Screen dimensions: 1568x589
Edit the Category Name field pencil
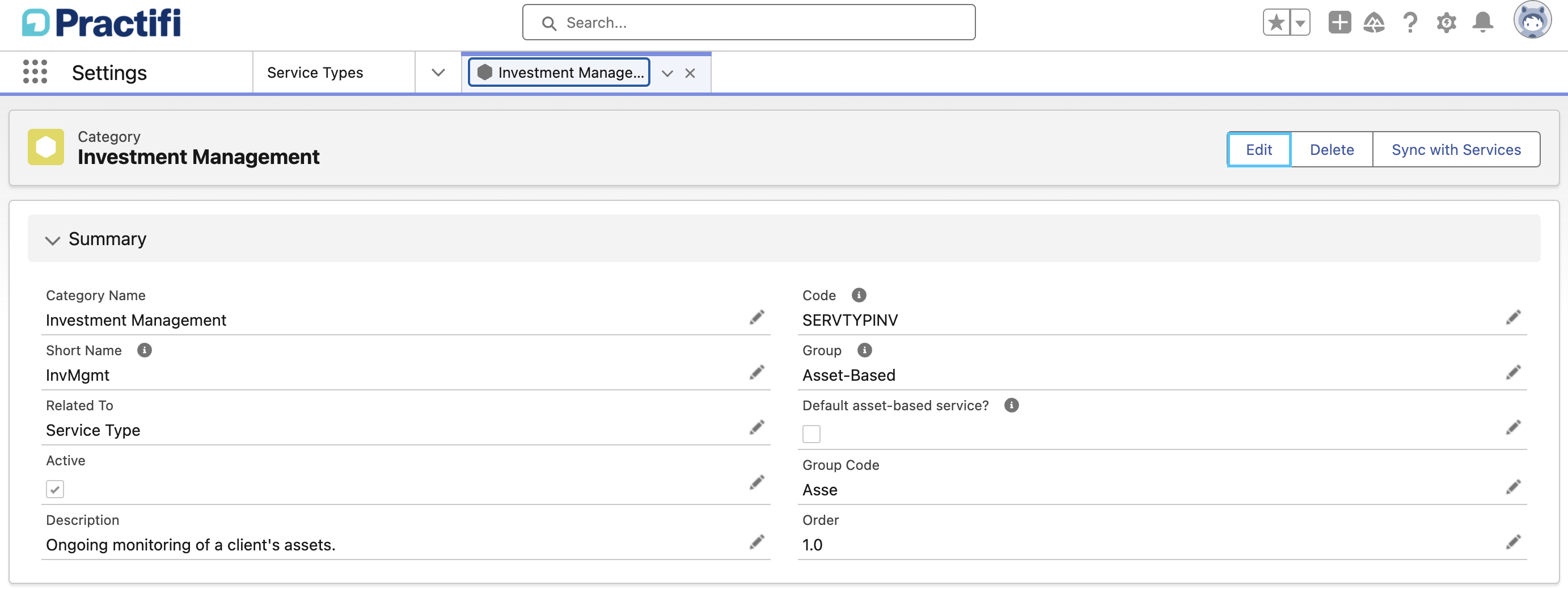coord(756,317)
